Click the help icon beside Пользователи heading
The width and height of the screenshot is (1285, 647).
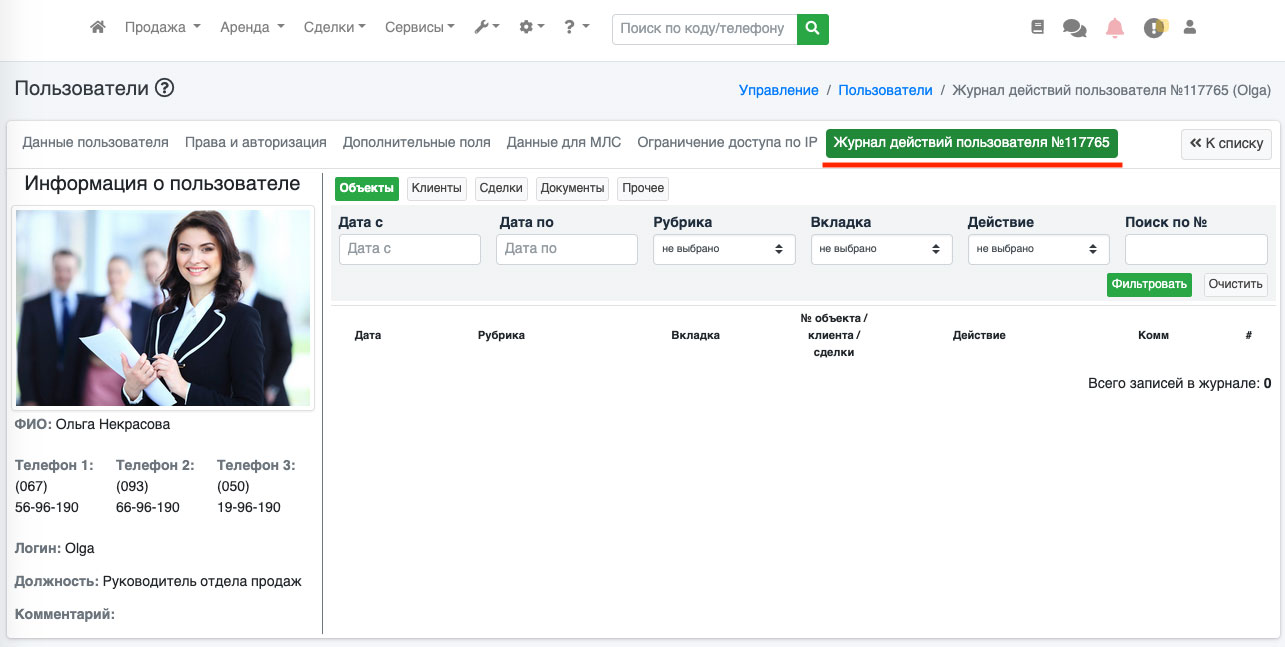click(x=165, y=89)
